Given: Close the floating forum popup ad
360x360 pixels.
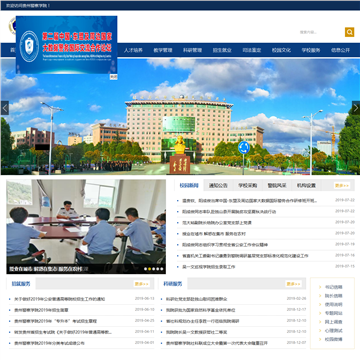Looking at the screenshot, I should (x=114, y=77).
